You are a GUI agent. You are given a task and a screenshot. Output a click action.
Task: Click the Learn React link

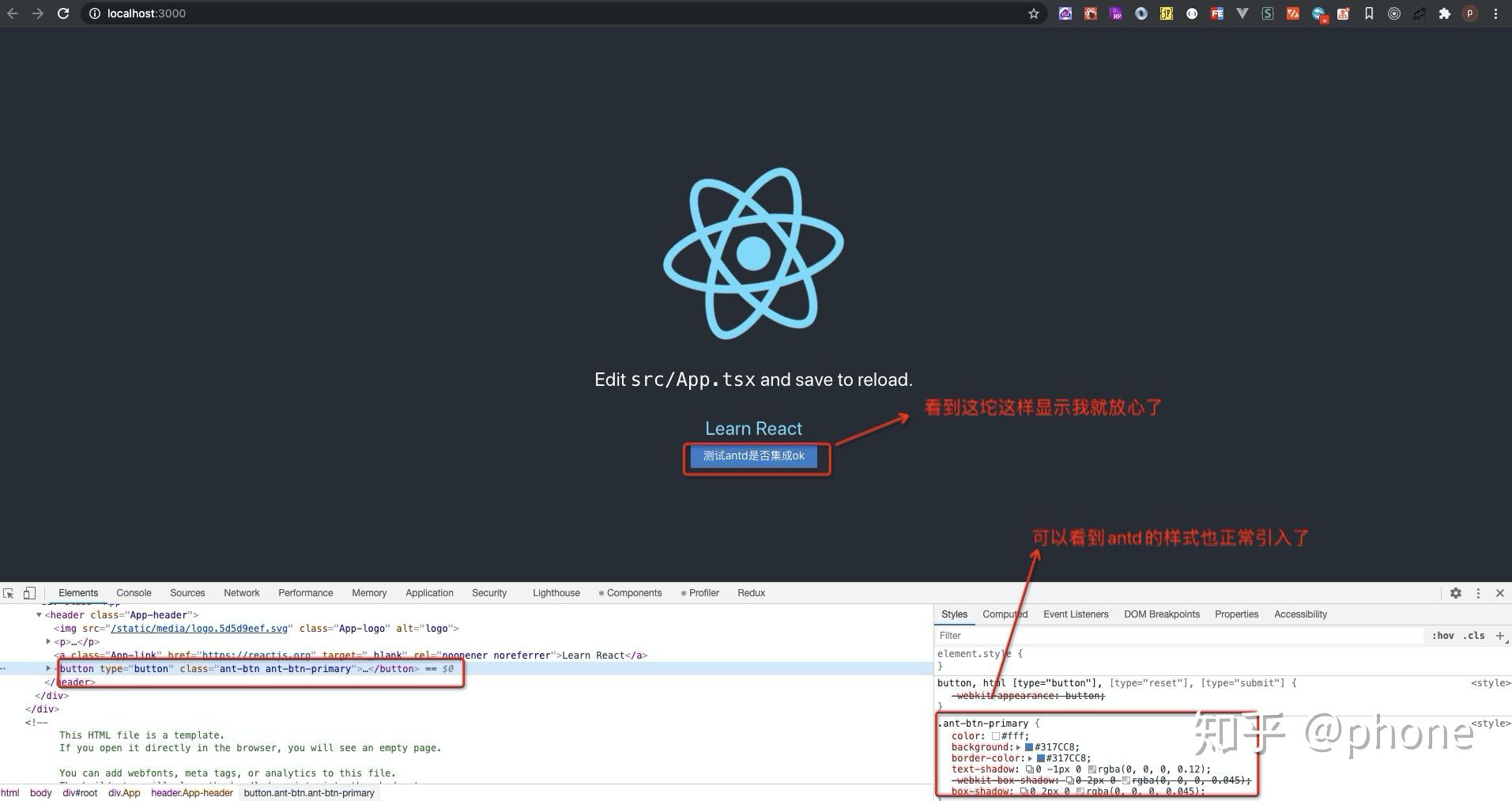[753, 429]
